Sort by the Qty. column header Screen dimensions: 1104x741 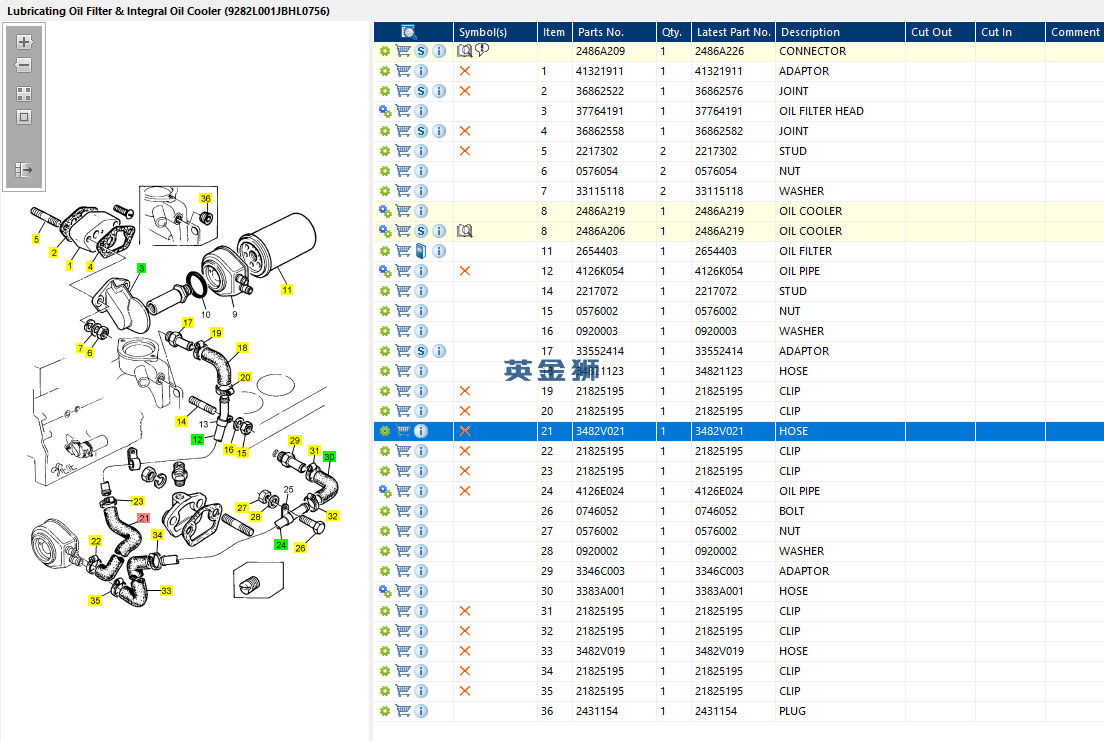(x=674, y=32)
